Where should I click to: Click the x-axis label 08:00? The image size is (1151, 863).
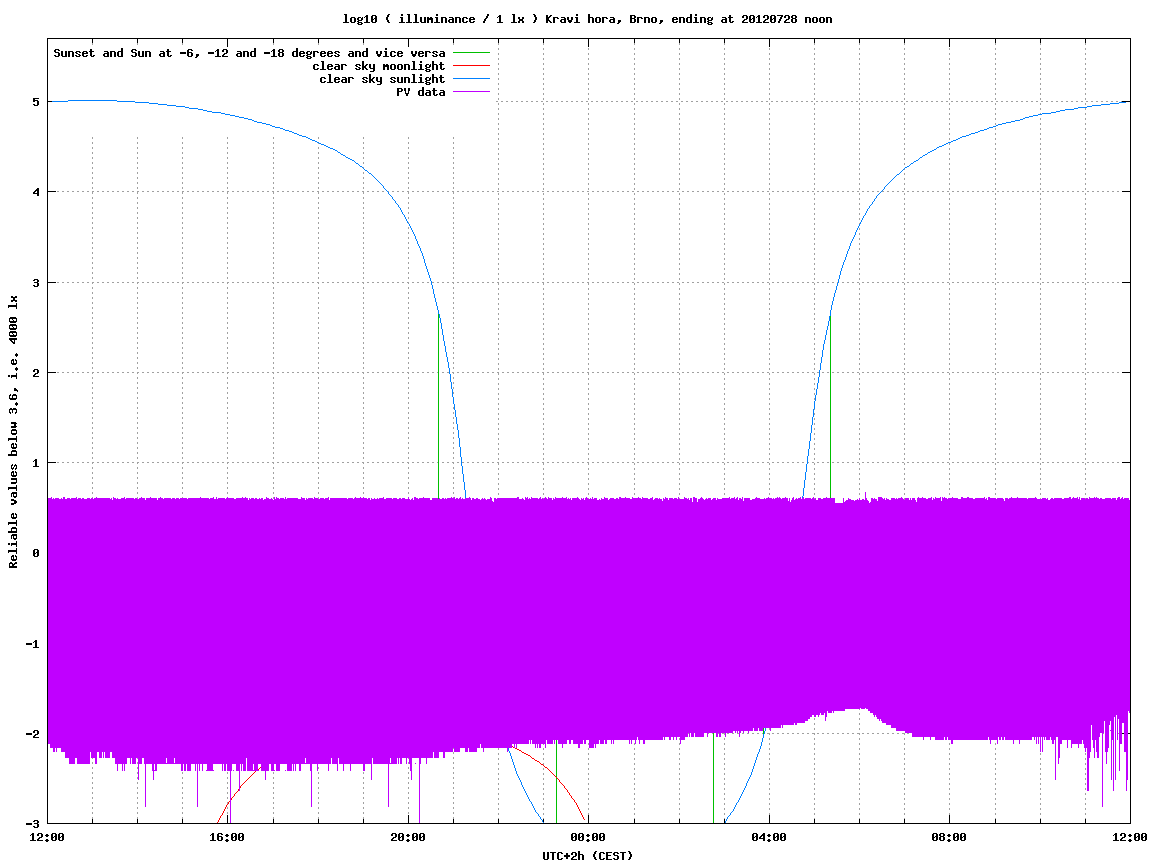(949, 837)
